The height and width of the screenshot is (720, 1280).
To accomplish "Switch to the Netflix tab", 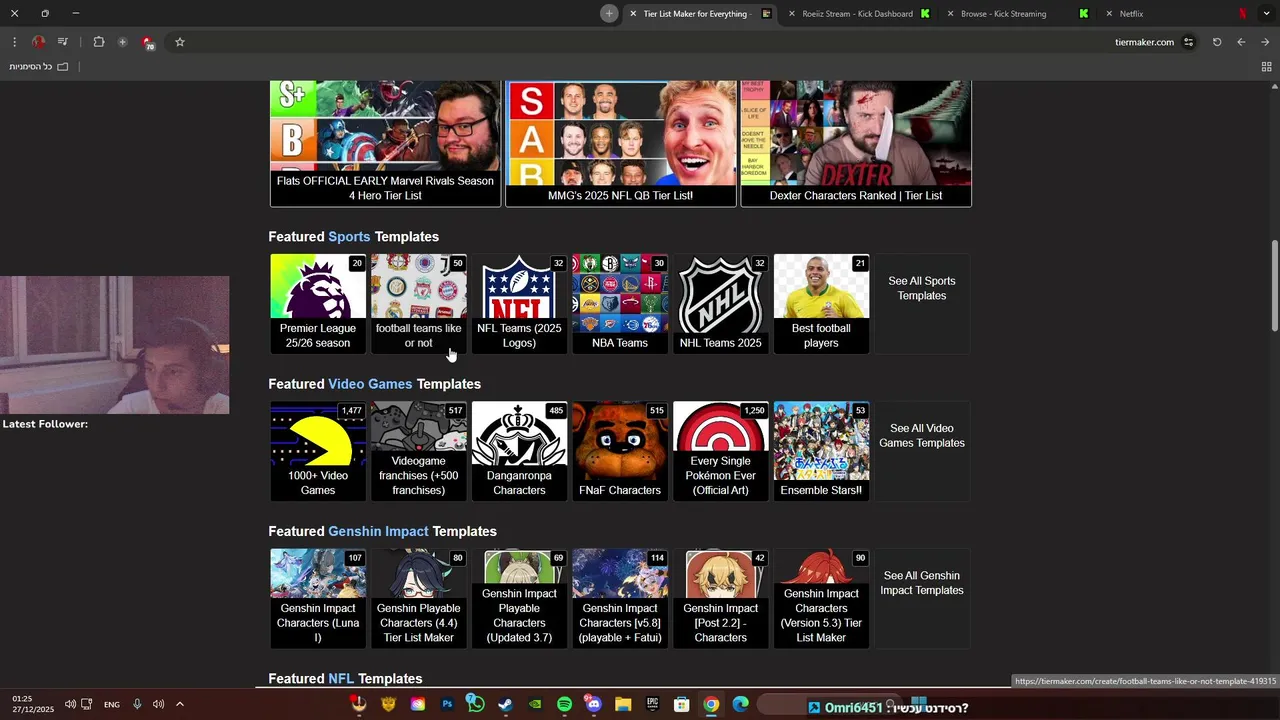I will [1175, 14].
